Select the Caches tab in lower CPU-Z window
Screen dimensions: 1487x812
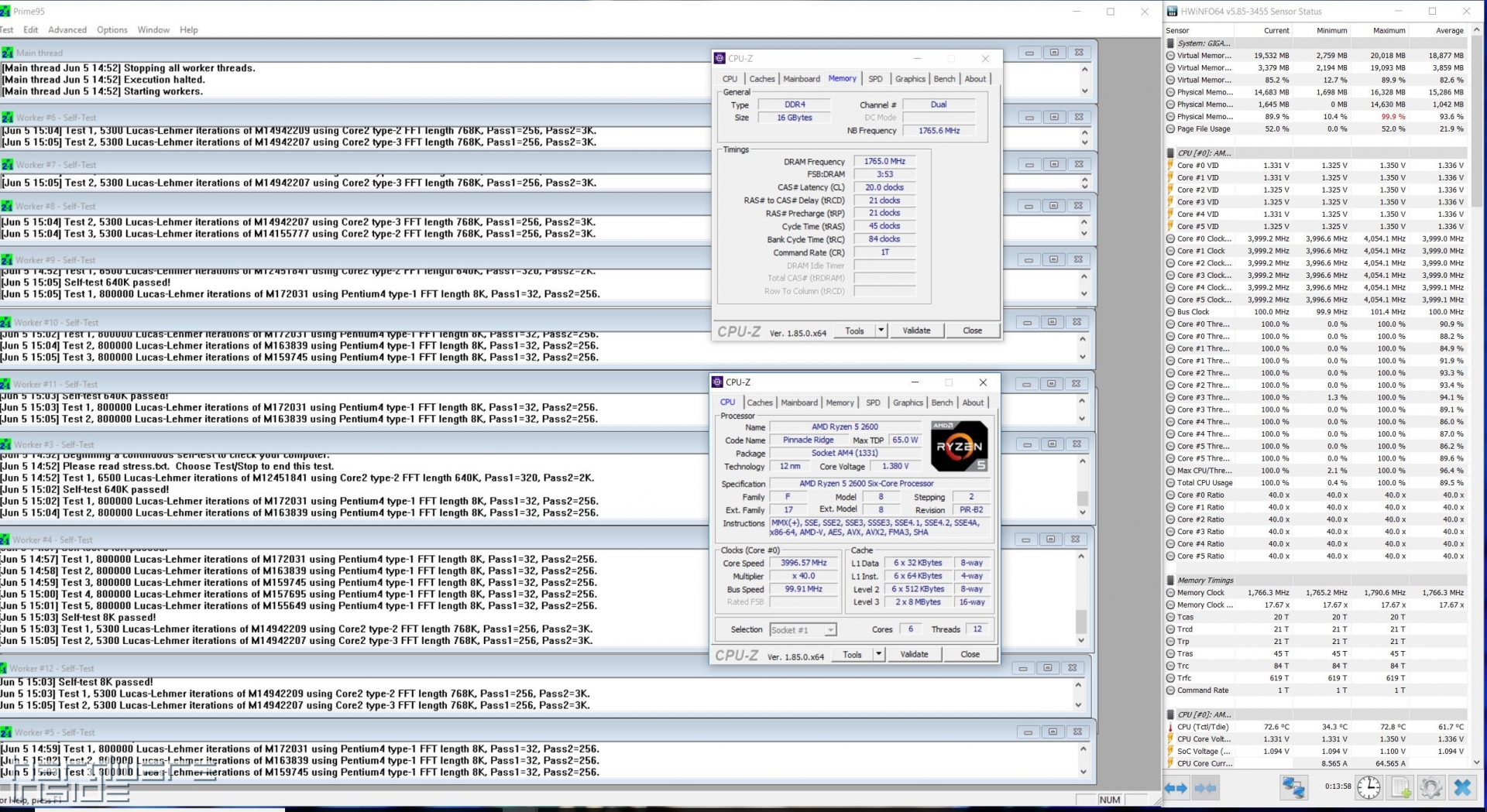pyautogui.click(x=759, y=403)
